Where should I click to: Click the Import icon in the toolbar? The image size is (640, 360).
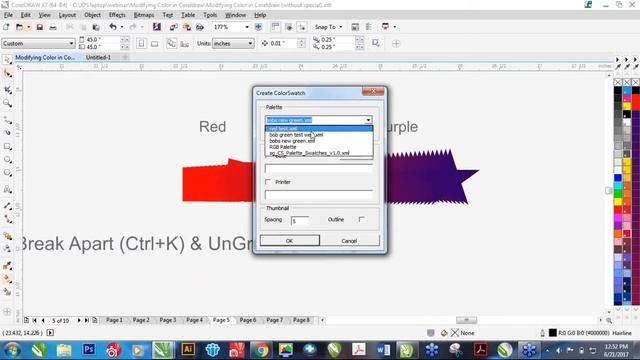(x=173, y=27)
